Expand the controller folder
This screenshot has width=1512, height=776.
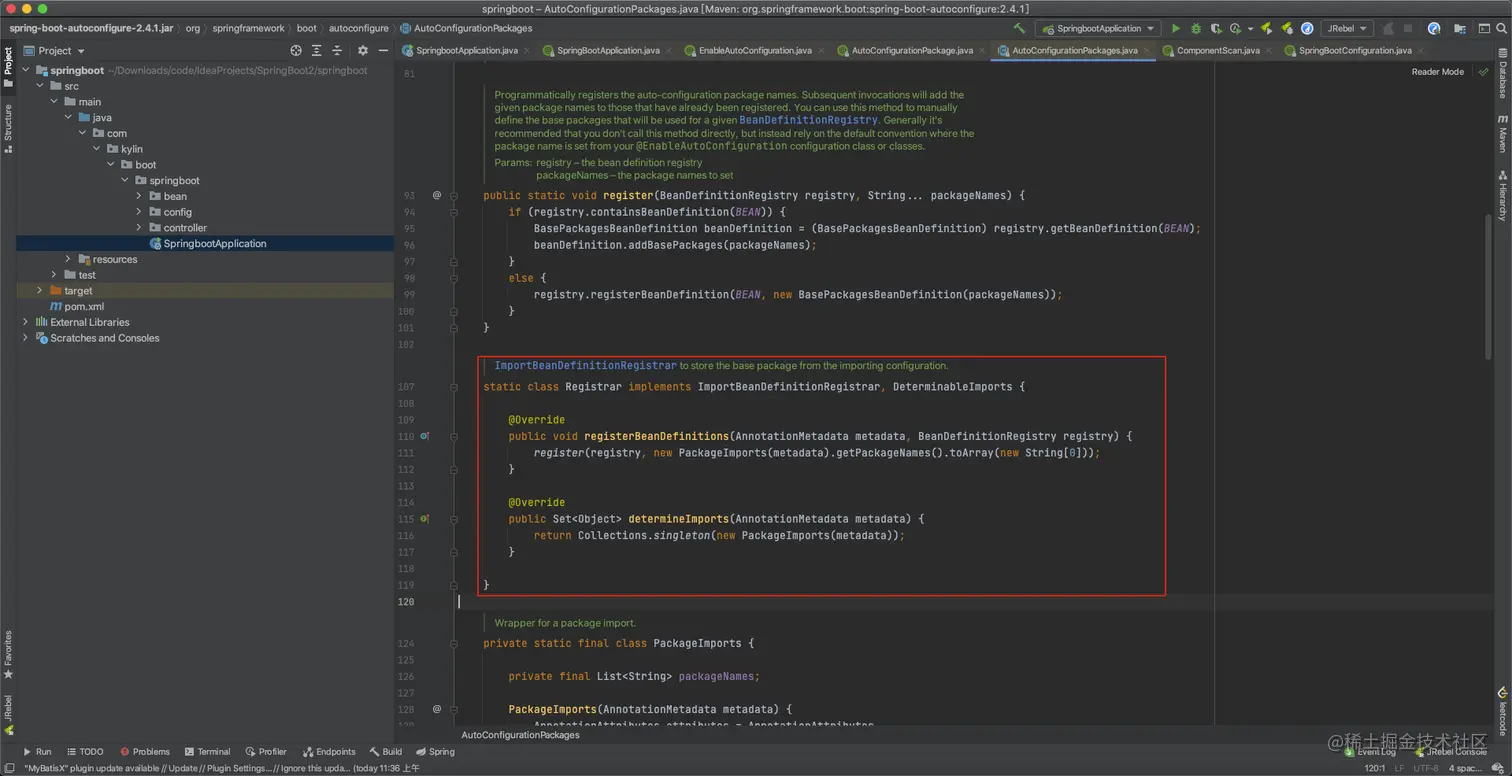139,228
